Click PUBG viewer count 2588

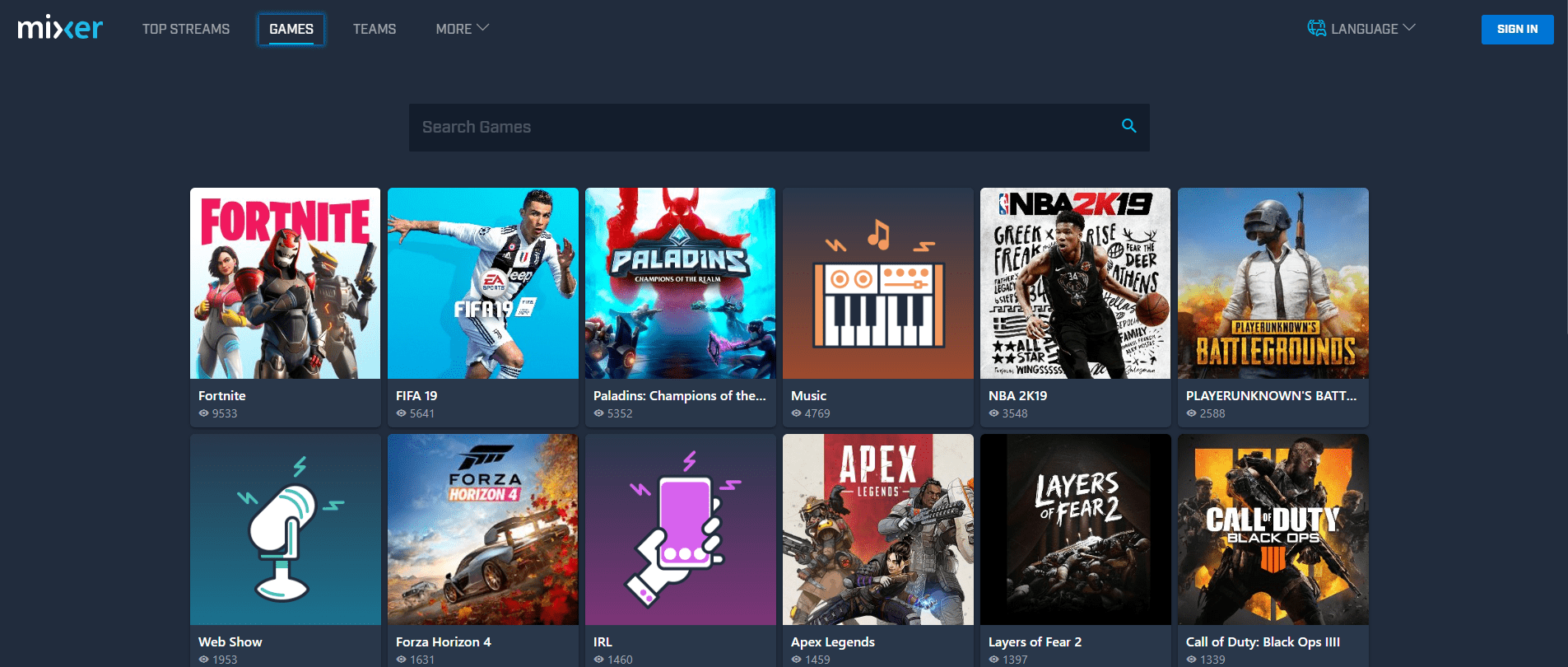[x=1212, y=413]
